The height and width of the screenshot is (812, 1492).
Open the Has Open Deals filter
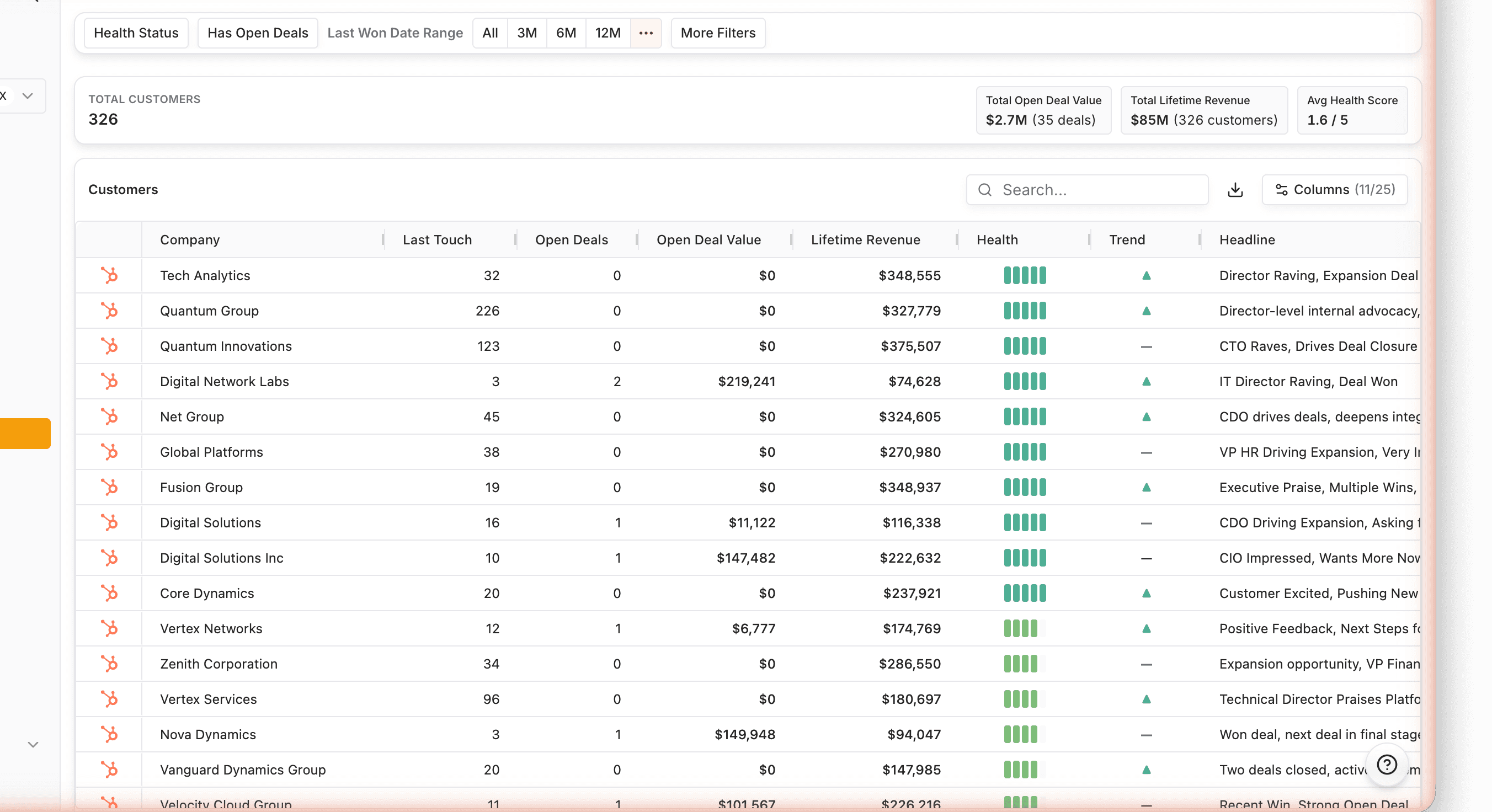click(x=257, y=33)
